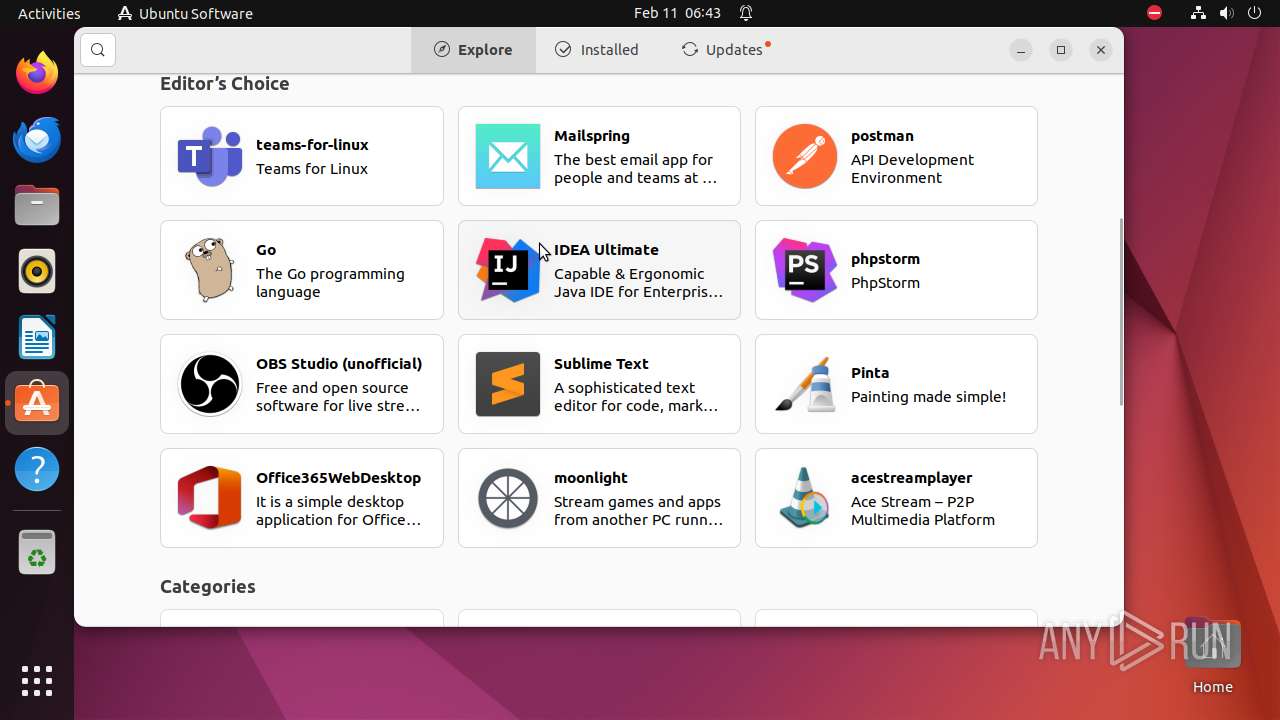Screen dimensions: 1280x720
Task: Click the Office365WebDesktop logo icon
Action: 210,498
